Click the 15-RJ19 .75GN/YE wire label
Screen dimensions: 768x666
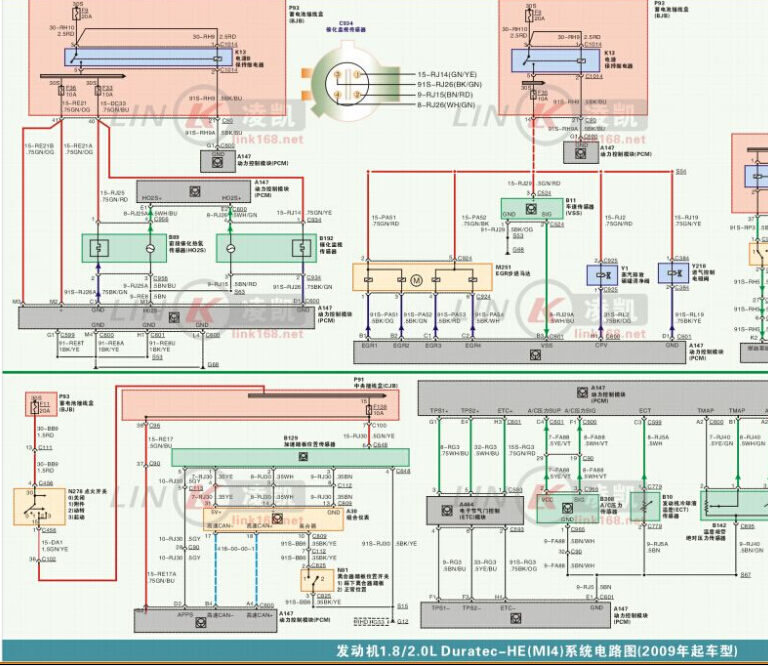tap(688, 220)
